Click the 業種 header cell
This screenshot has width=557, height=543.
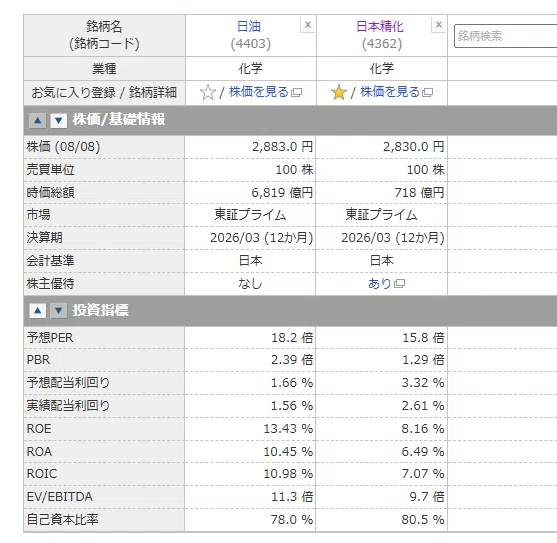[x=104, y=69]
